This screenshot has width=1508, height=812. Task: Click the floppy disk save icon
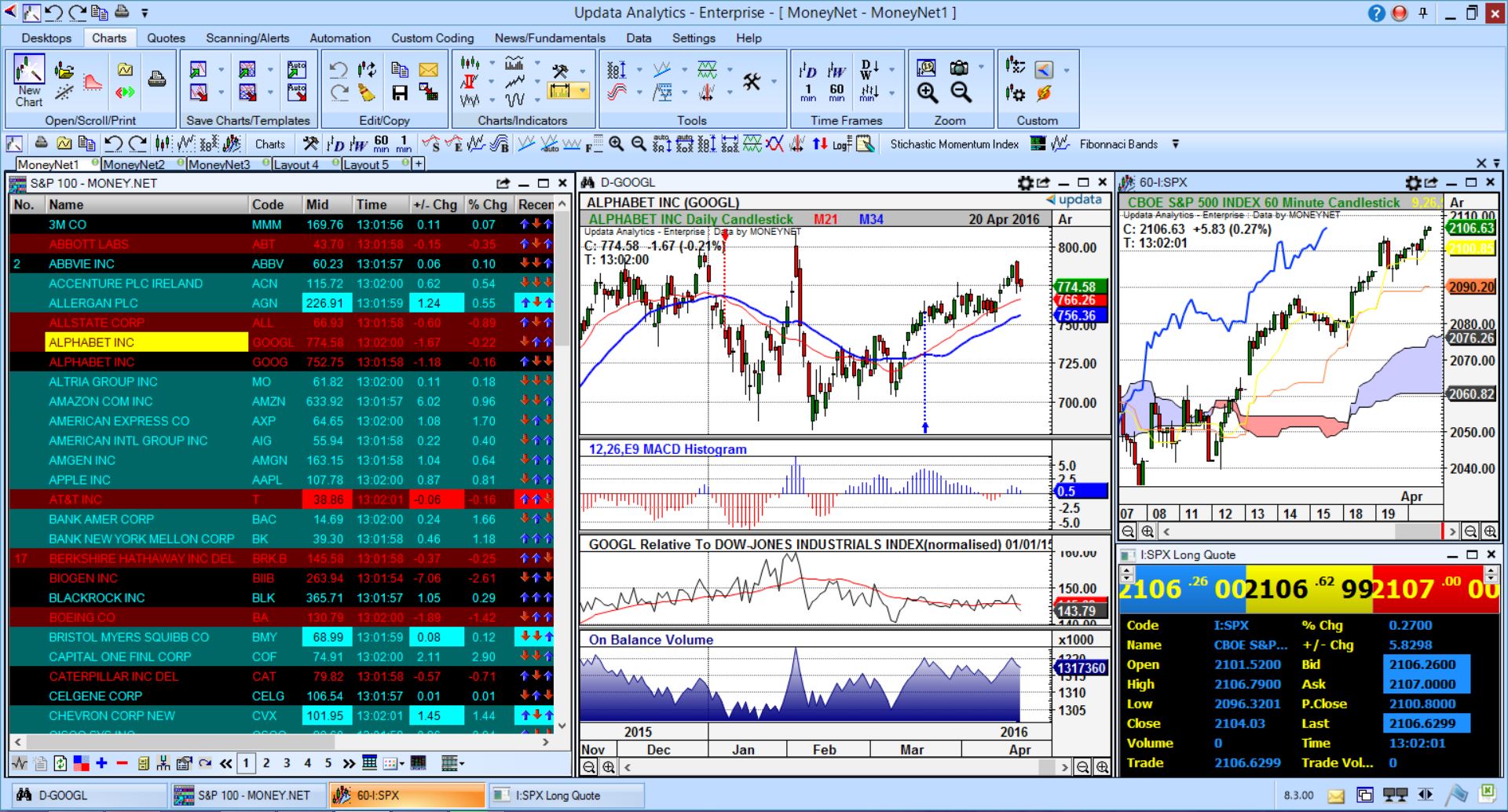[400, 93]
